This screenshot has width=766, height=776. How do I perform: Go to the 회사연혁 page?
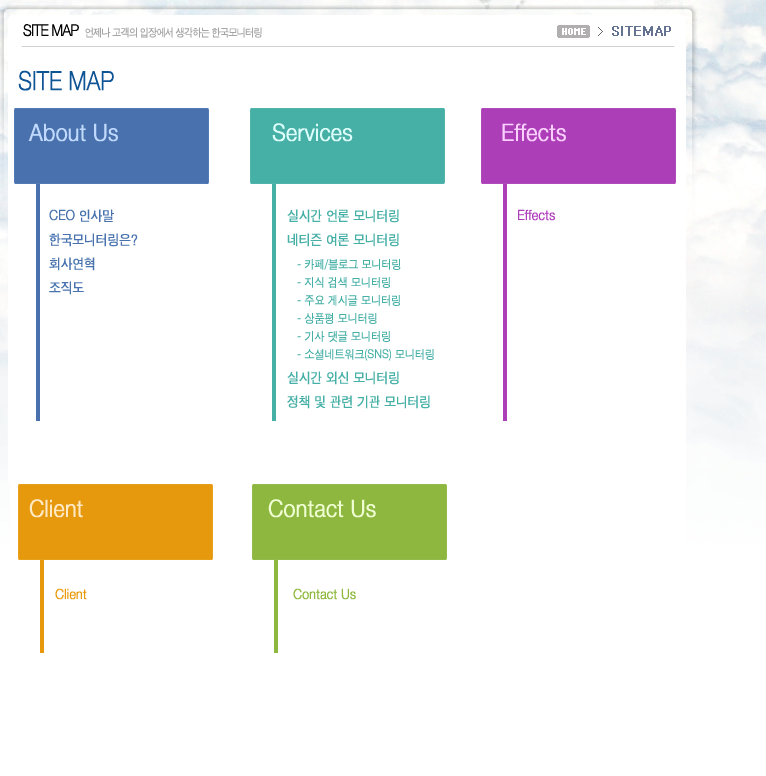pos(72,263)
